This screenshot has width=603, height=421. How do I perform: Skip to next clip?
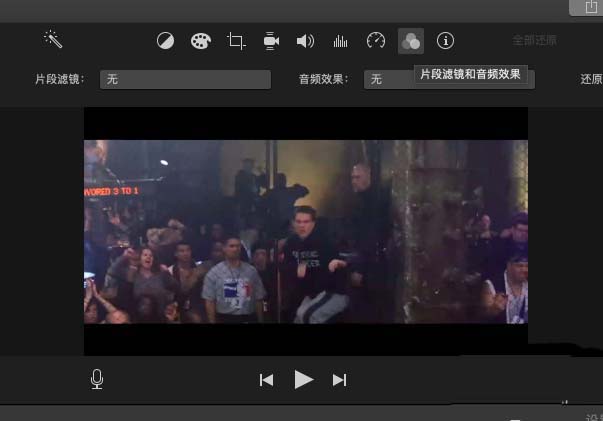coord(340,380)
